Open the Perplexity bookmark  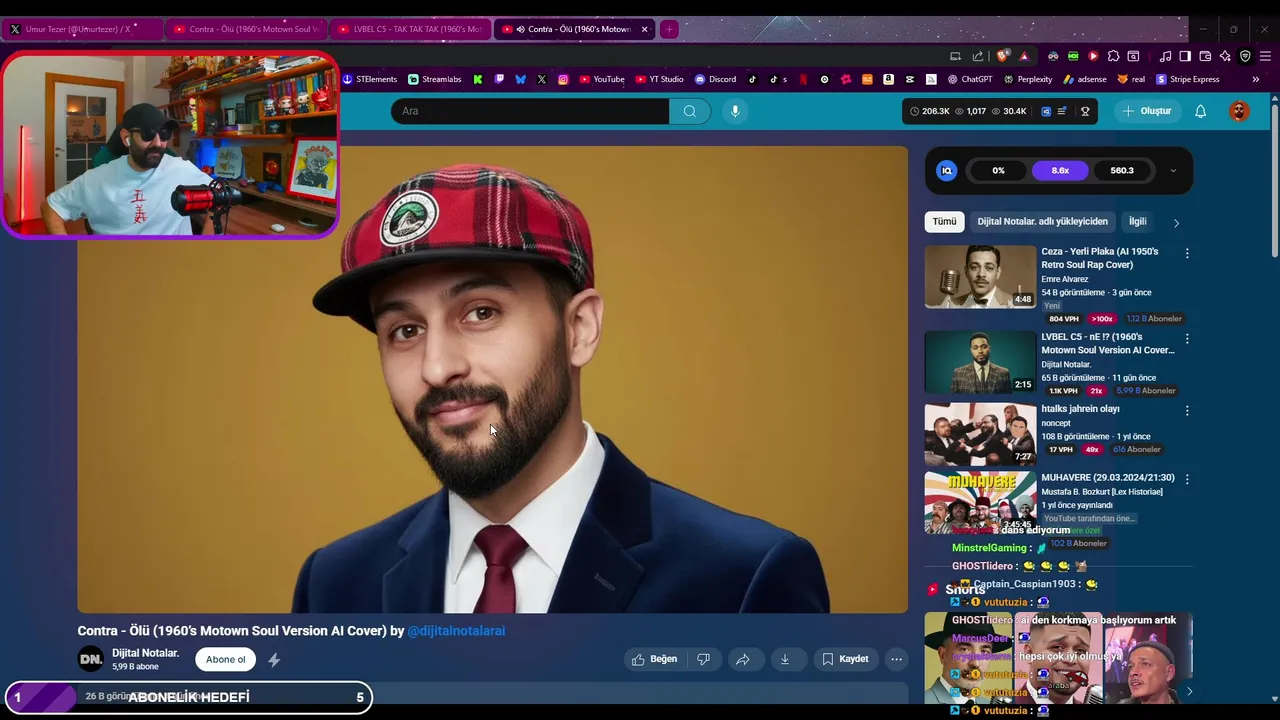coord(1028,79)
